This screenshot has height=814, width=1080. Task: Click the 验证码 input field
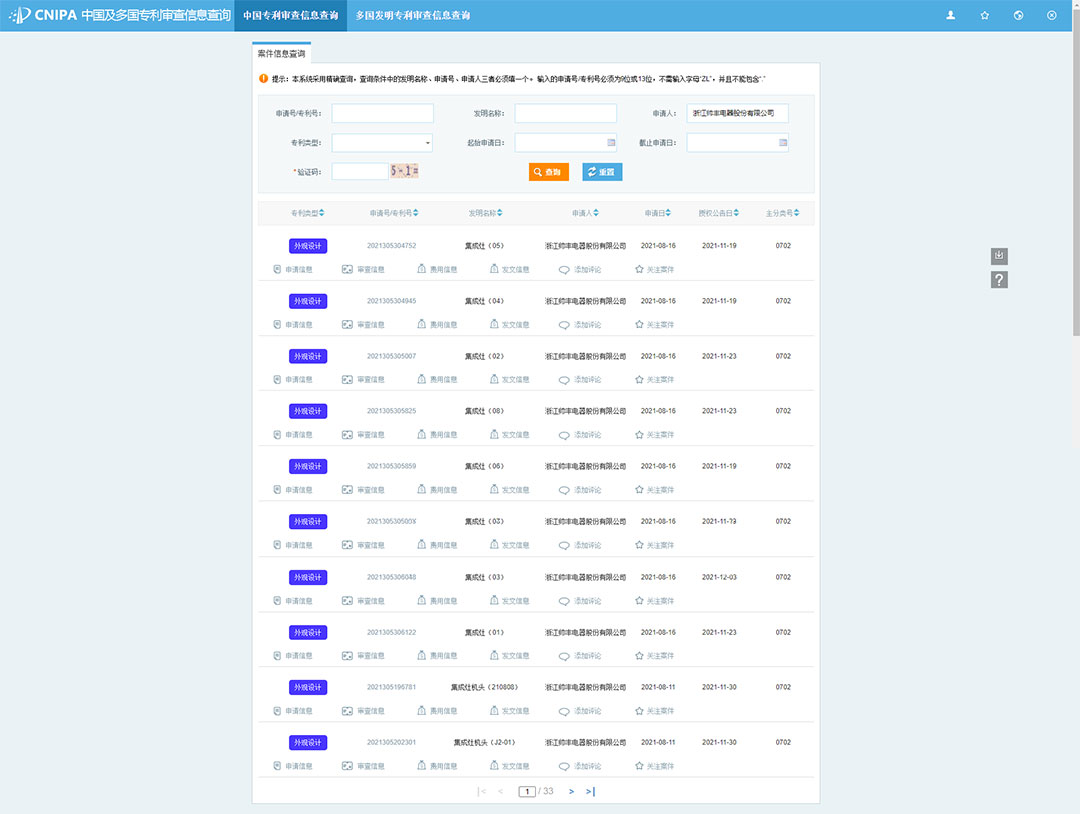359,172
